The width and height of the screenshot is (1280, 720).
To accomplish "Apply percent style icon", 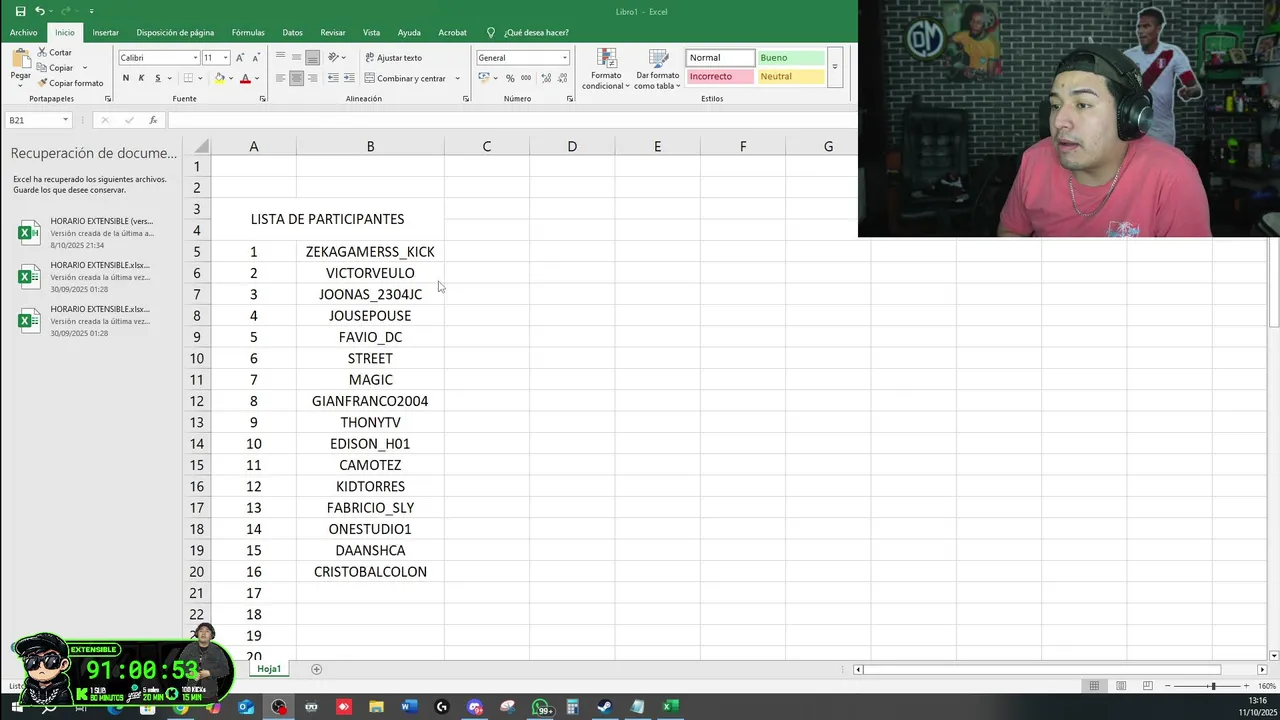I will point(510,78).
